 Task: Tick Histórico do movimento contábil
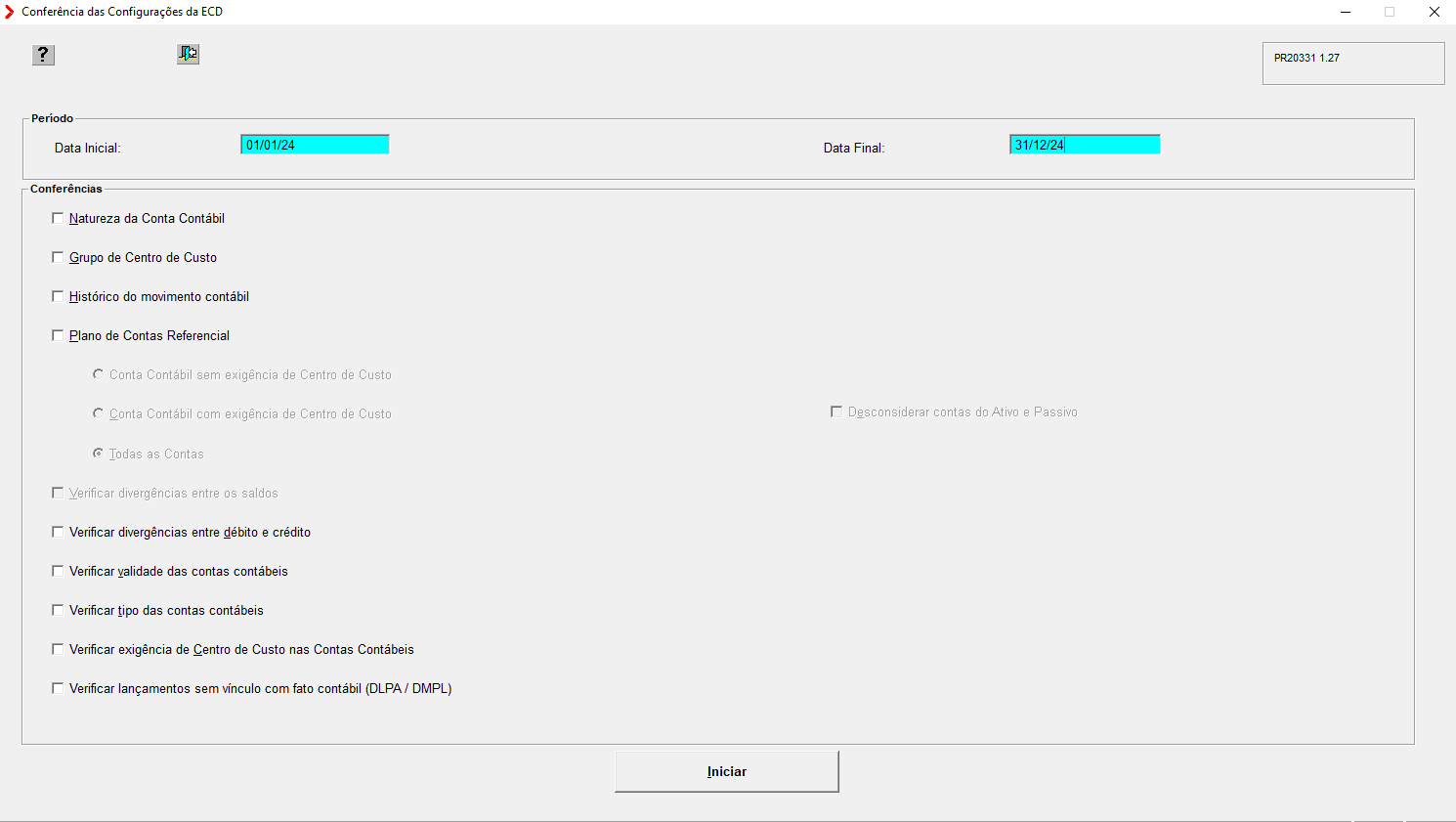point(58,296)
